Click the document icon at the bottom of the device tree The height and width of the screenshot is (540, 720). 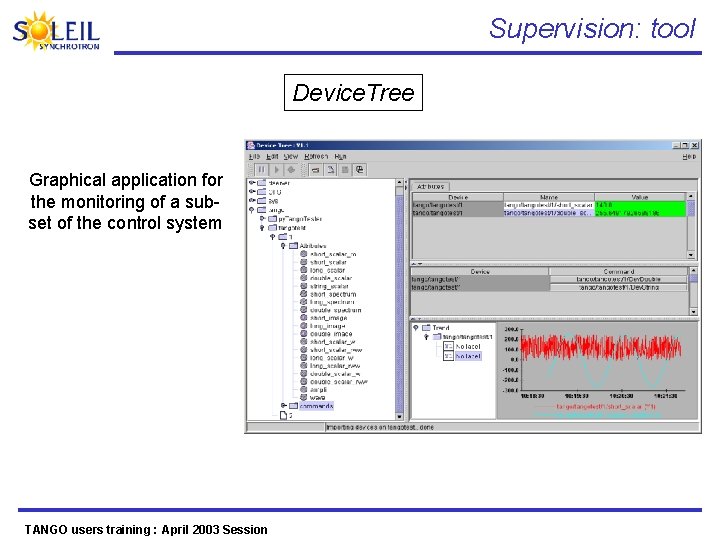pos(283,415)
